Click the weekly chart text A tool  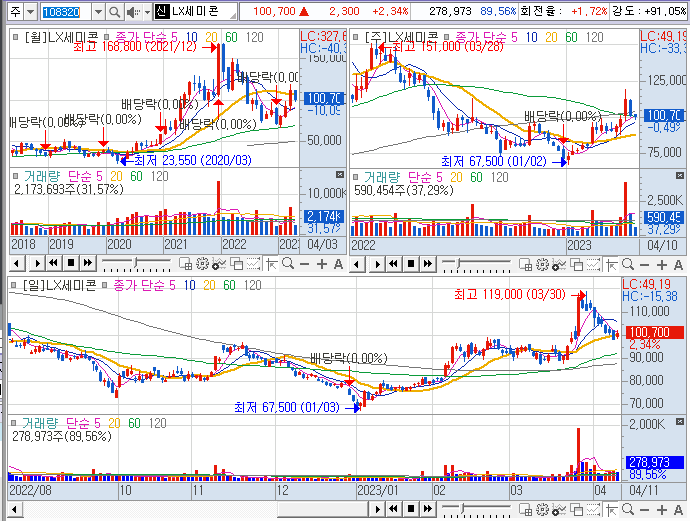click(x=678, y=264)
